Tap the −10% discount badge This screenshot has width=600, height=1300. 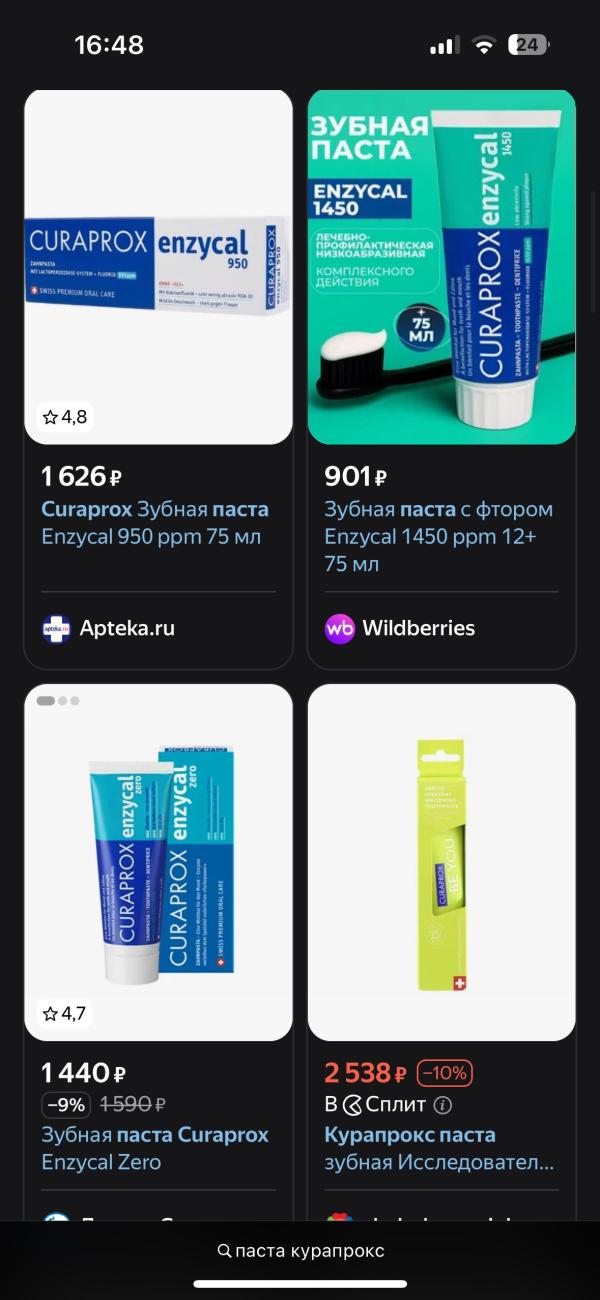444,1073
